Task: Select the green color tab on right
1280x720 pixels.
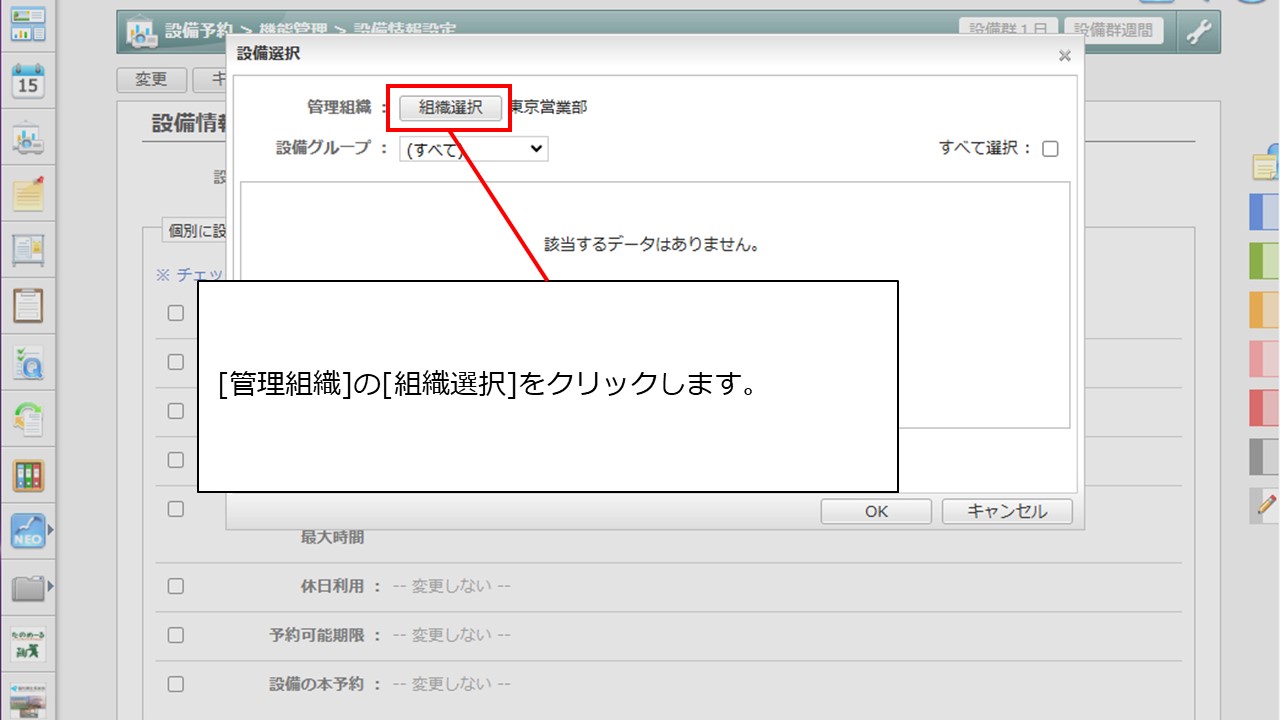Action: [x=1265, y=261]
